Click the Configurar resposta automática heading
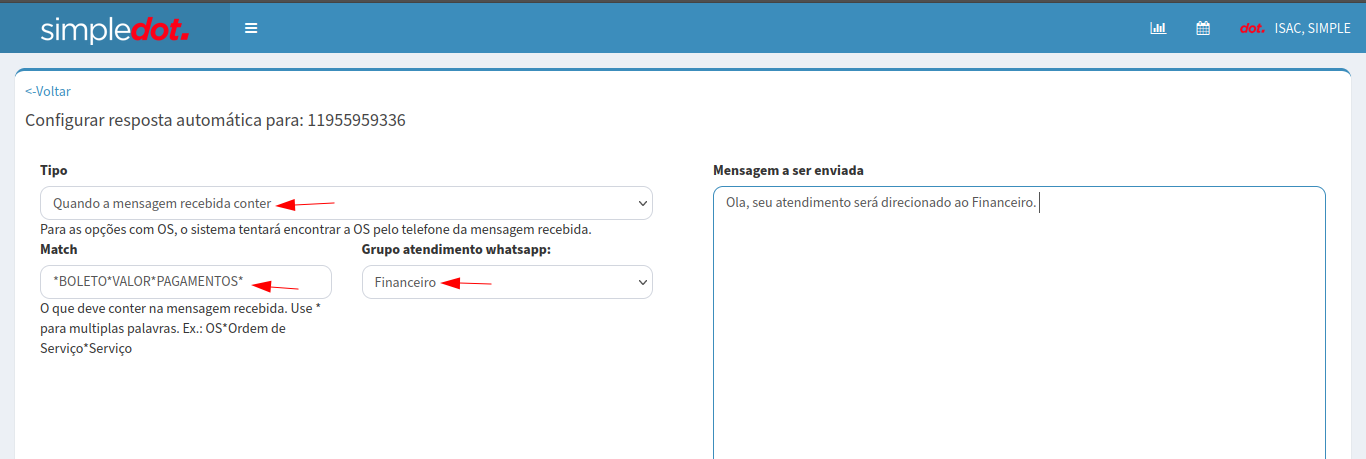Image resolution: width=1366 pixels, height=459 pixels. [x=215, y=121]
